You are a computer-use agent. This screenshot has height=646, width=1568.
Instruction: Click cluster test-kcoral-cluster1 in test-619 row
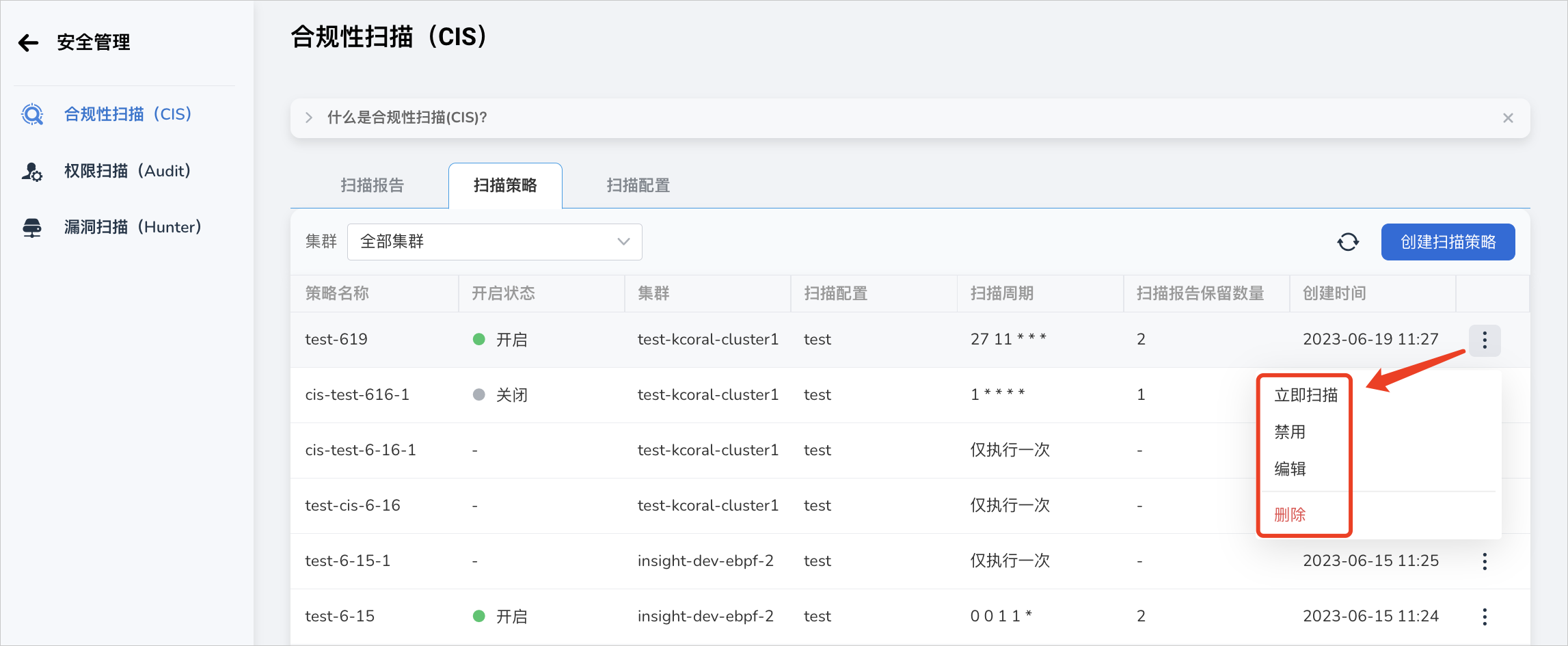coord(708,340)
